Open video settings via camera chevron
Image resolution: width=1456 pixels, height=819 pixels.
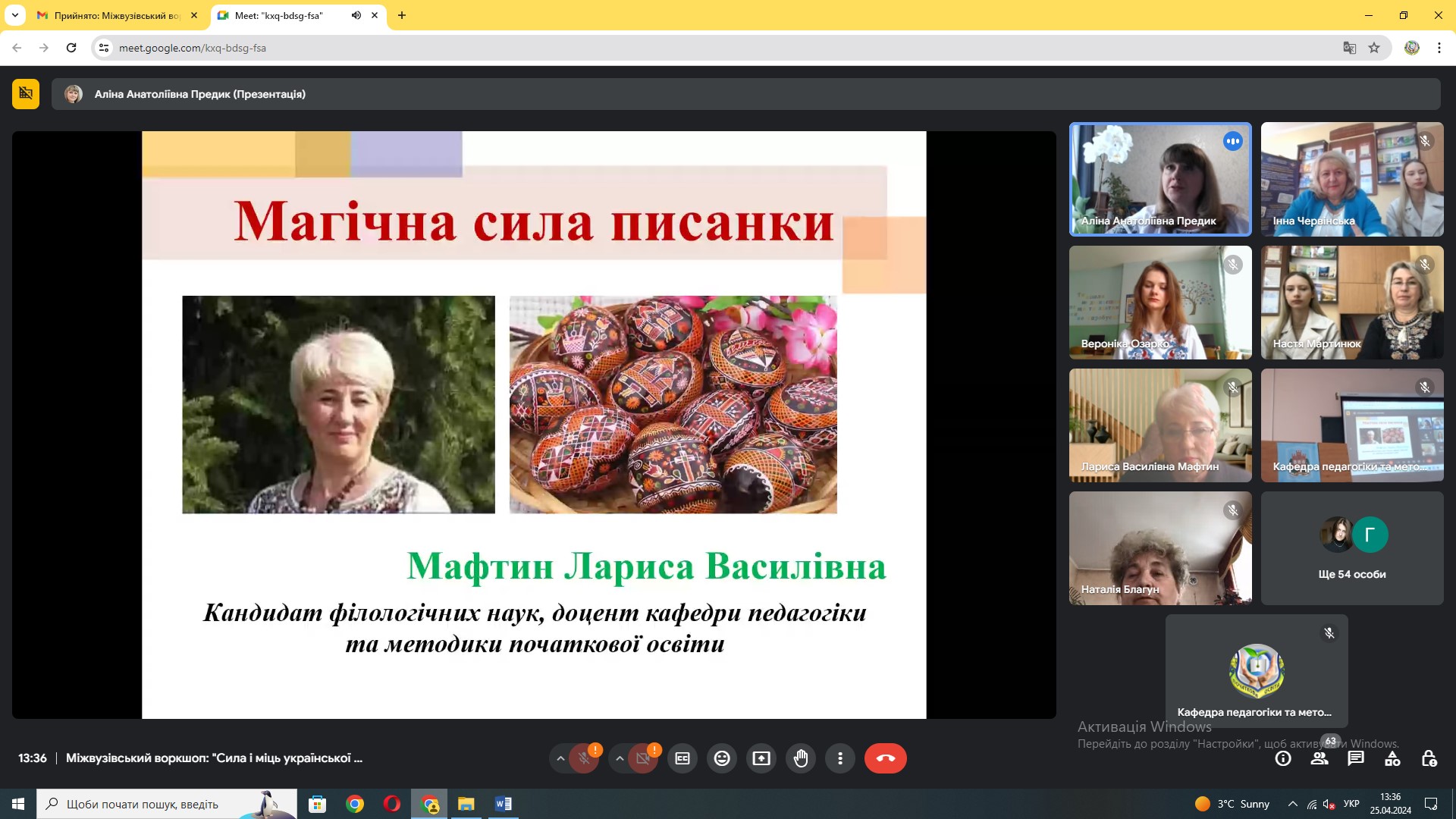coord(620,758)
